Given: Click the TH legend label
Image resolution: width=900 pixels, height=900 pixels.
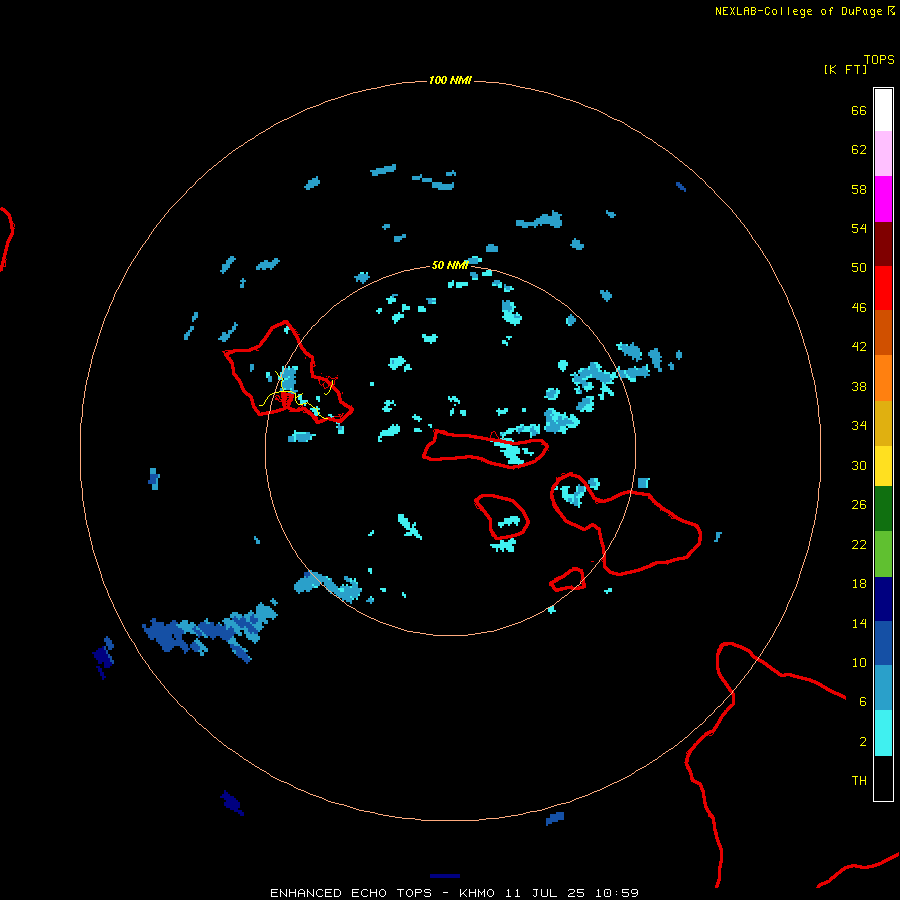Looking at the screenshot, I should pos(859,781).
